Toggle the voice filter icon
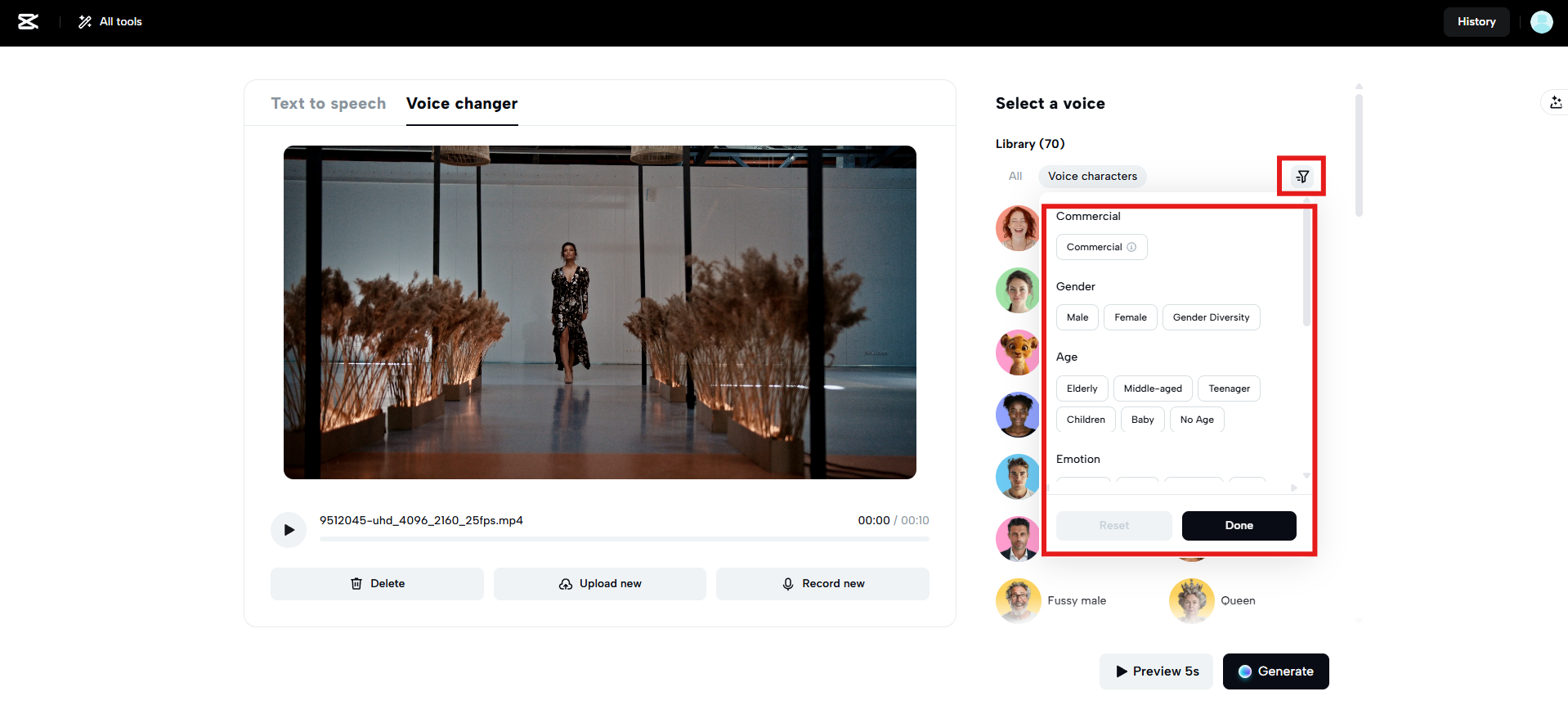This screenshot has height=705, width=1568. coord(1302,177)
